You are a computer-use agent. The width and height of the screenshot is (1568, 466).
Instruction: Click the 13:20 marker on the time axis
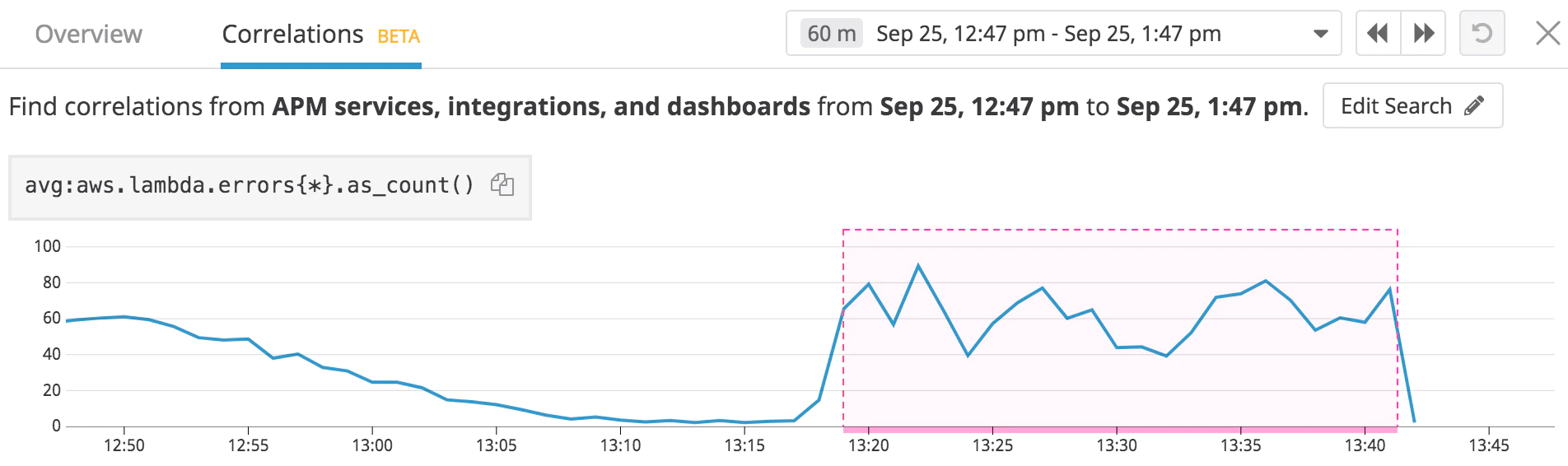tap(869, 445)
